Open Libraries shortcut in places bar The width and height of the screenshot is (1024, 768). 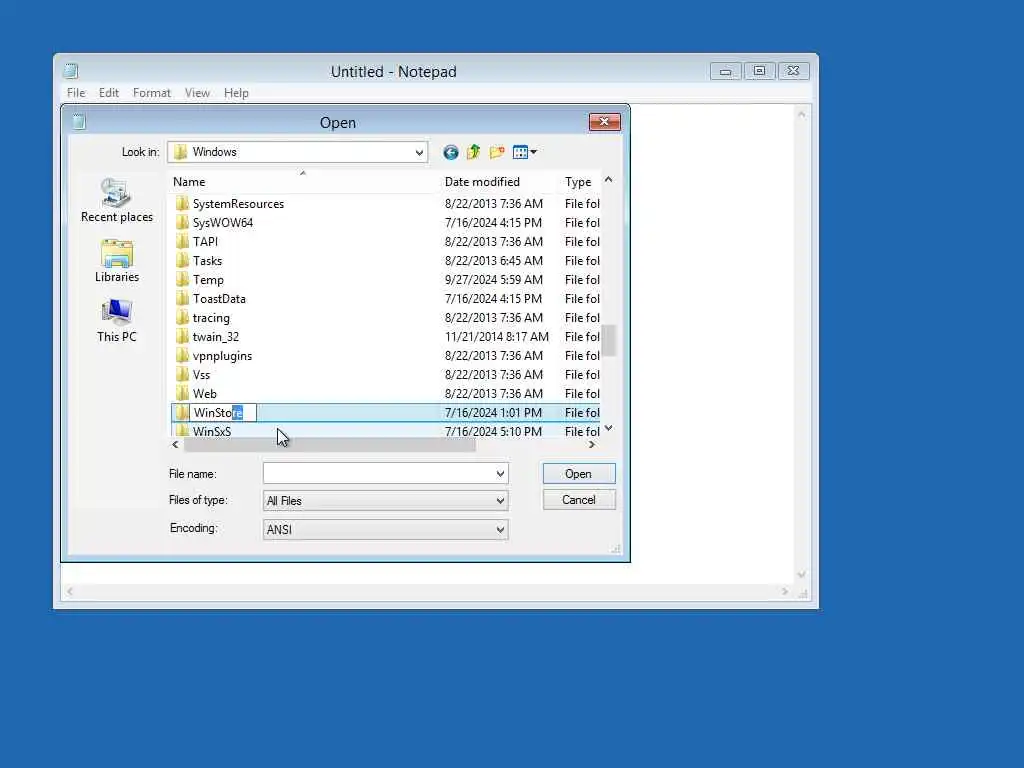click(x=117, y=261)
